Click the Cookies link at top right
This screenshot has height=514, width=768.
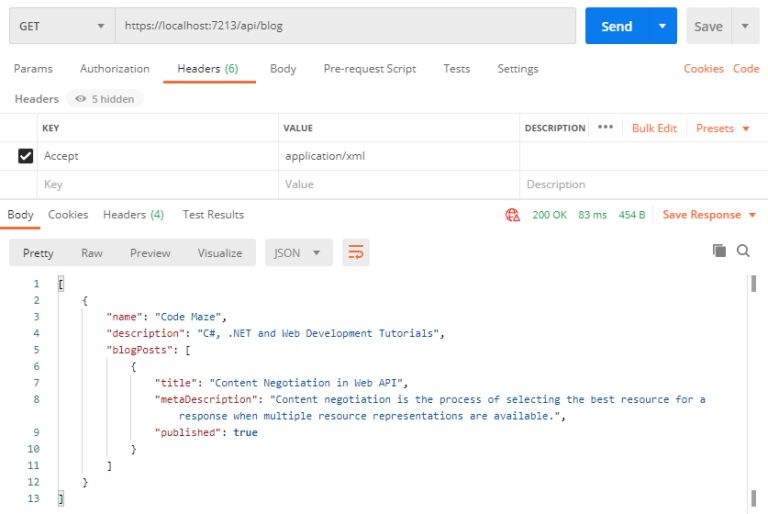click(703, 69)
